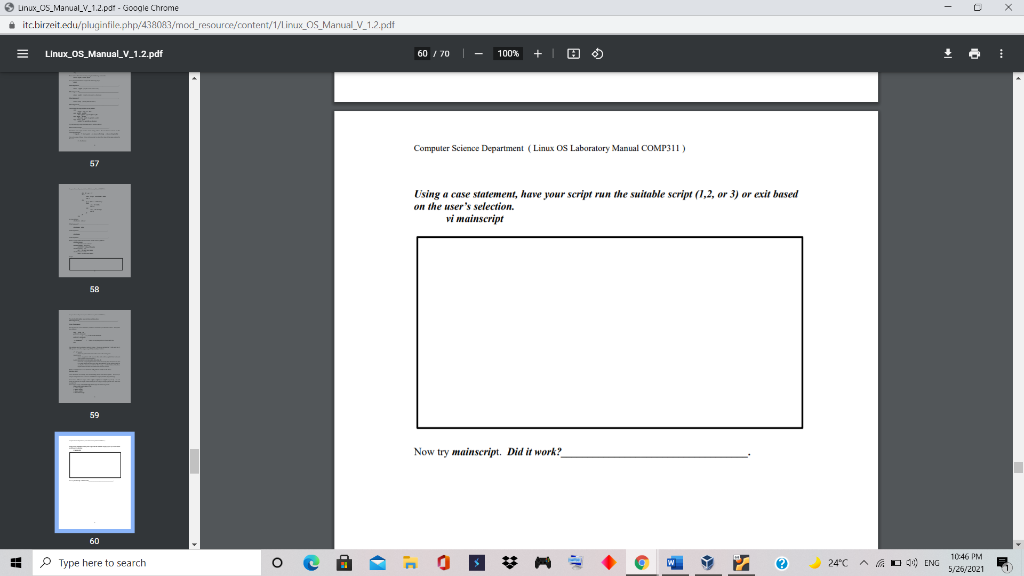Image resolution: width=1024 pixels, height=576 pixels.
Task: Open the weather 24°C widget
Action: [828, 562]
